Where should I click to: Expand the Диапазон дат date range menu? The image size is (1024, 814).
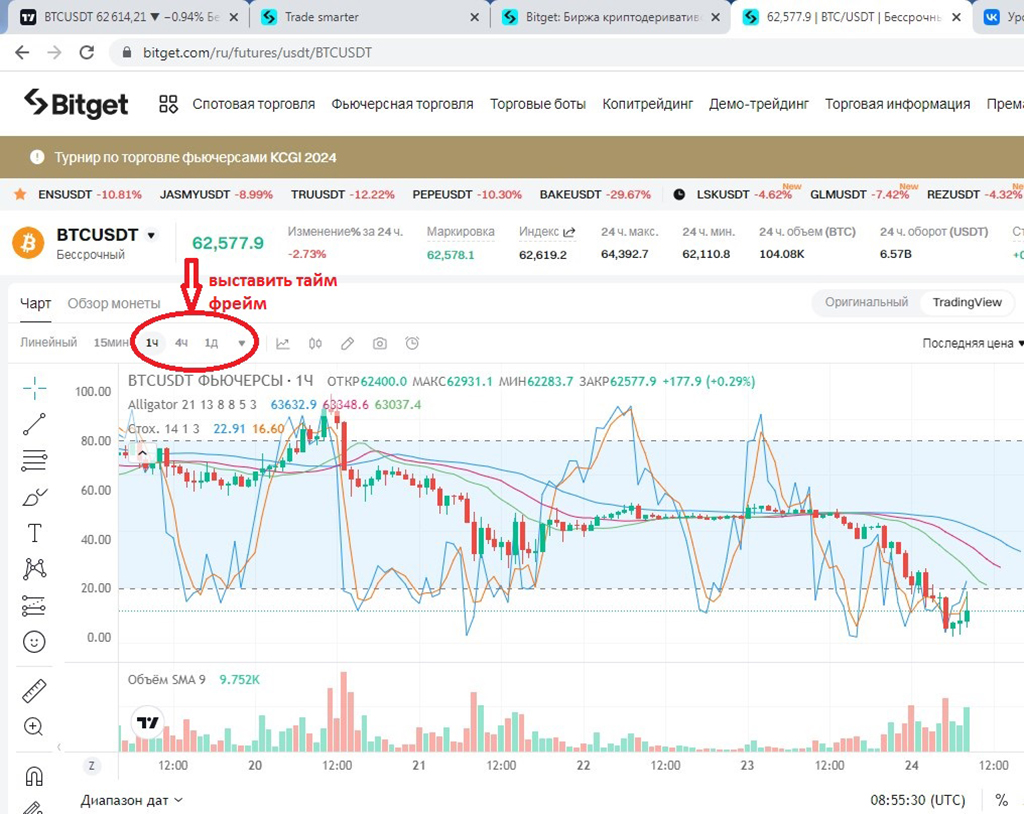click(x=132, y=800)
